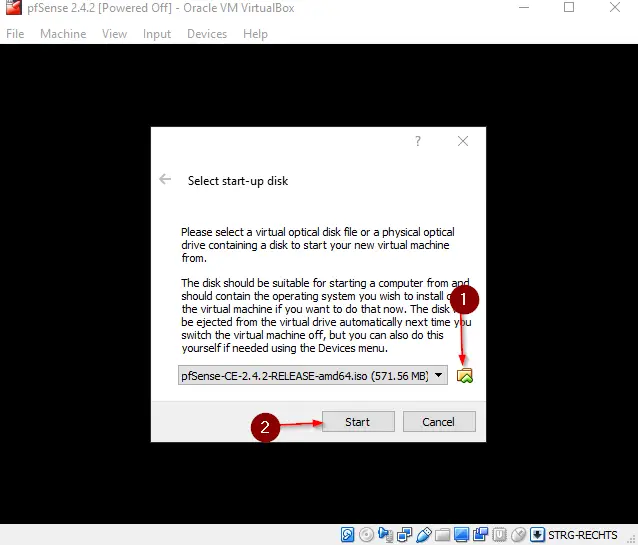Screen dimensions: 638x545
Task: Go back with the wizard's left arrow
Action: click(x=165, y=179)
